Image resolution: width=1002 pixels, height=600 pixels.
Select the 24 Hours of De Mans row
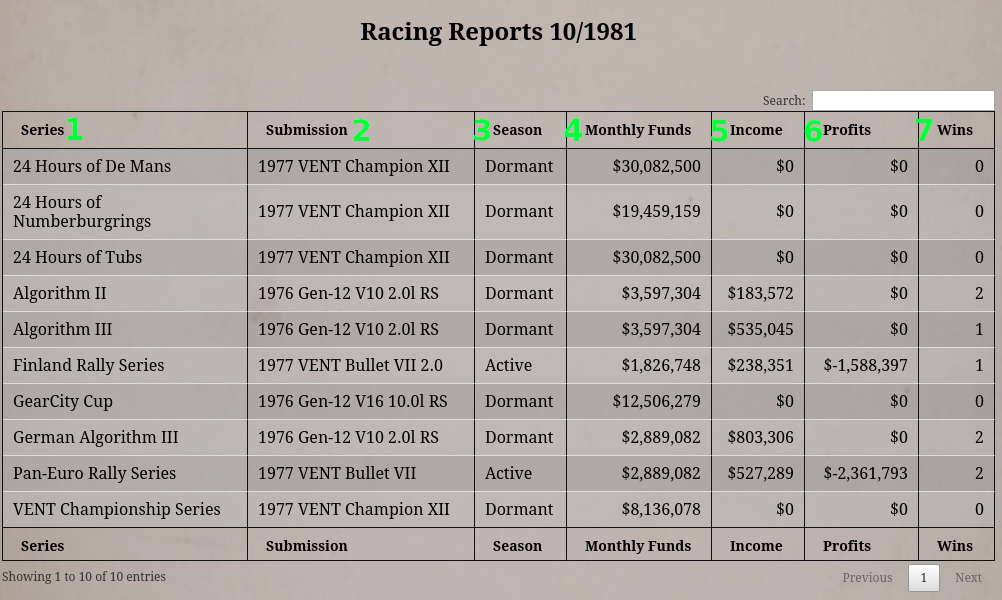[498, 167]
